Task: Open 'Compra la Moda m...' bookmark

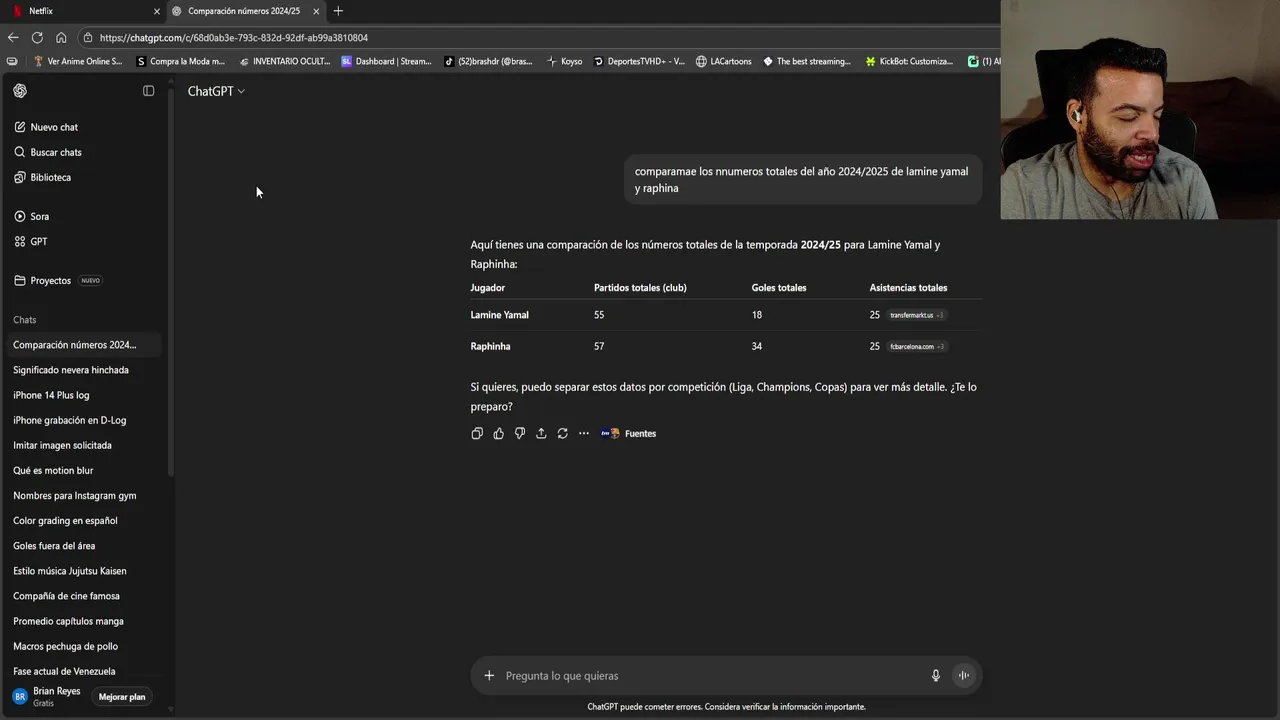Action: click(x=181, y=61)
